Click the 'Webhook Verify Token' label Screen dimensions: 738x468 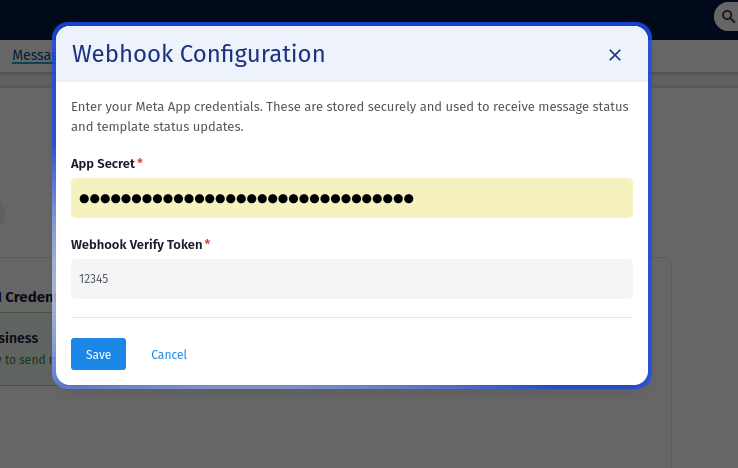click(x=136, y=245)
